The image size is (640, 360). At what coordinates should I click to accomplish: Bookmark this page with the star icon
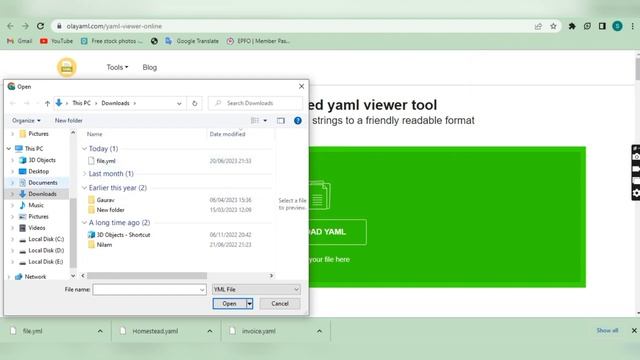pyautogui.click(x=553, y=26)
